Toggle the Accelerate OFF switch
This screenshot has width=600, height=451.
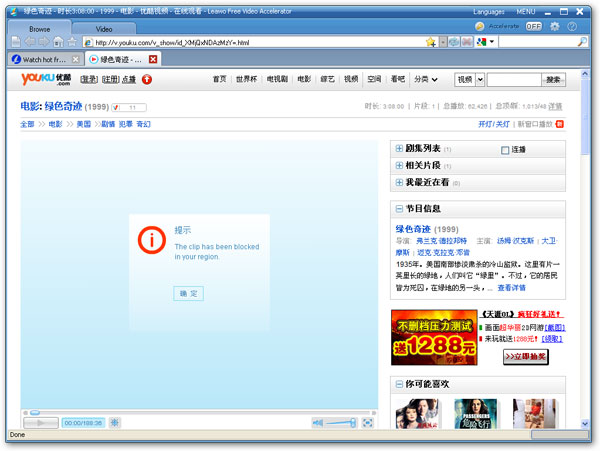533,26
